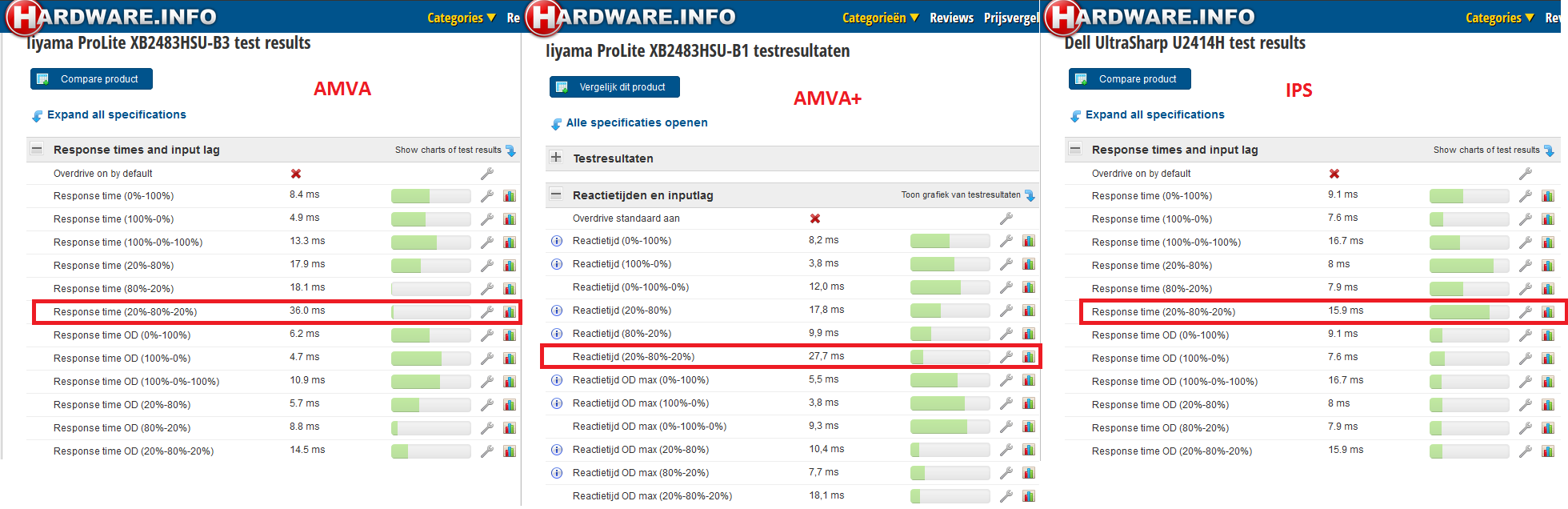Open Reviews menu item
This screenshot has width=1568, height=509.
click(x=951, y=18)
